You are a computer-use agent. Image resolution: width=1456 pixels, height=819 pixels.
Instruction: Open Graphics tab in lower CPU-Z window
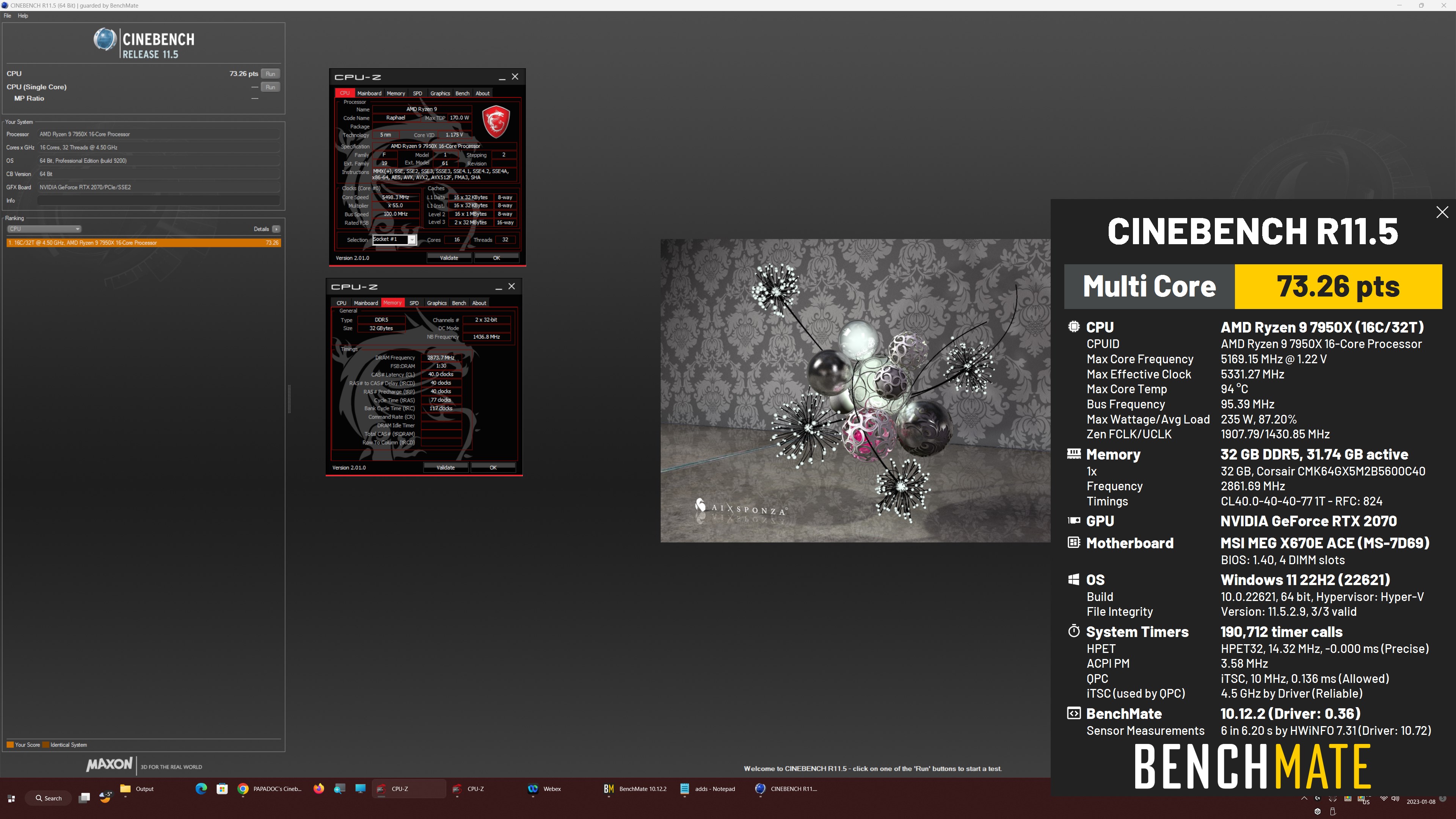point(436,303)
